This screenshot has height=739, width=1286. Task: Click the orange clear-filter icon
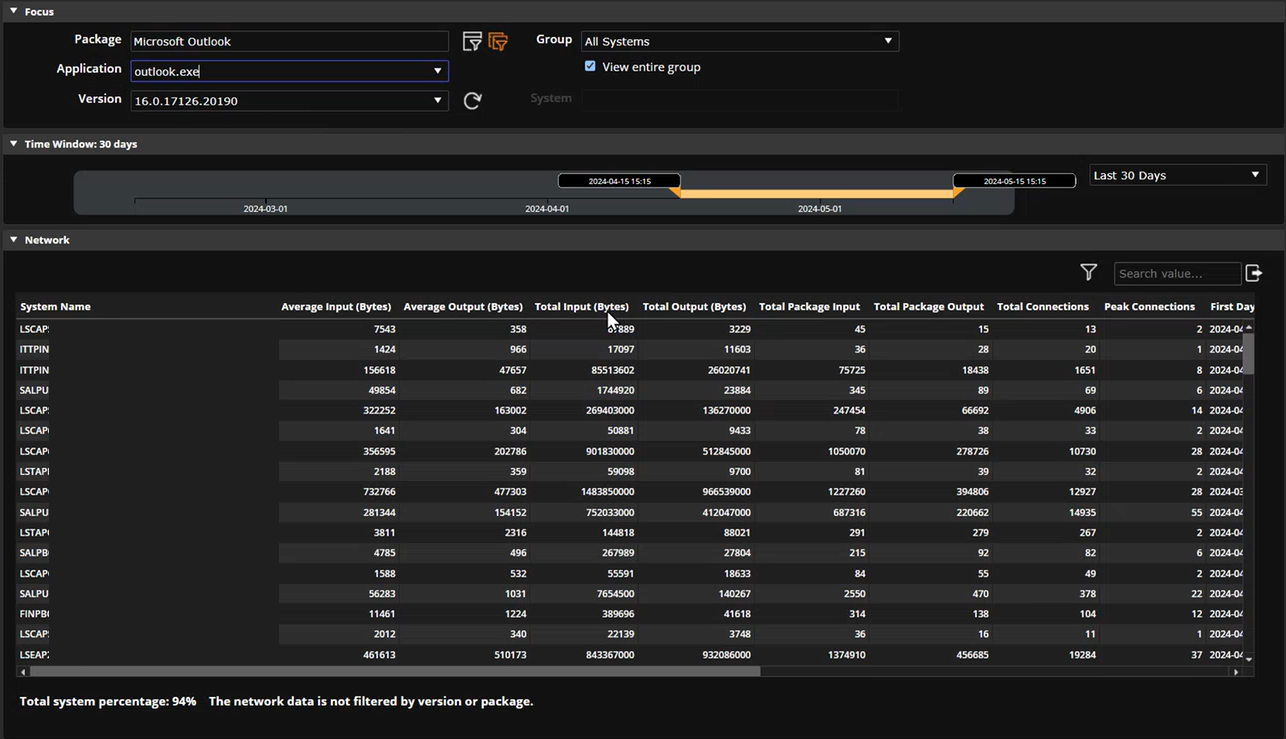[498, 41]
